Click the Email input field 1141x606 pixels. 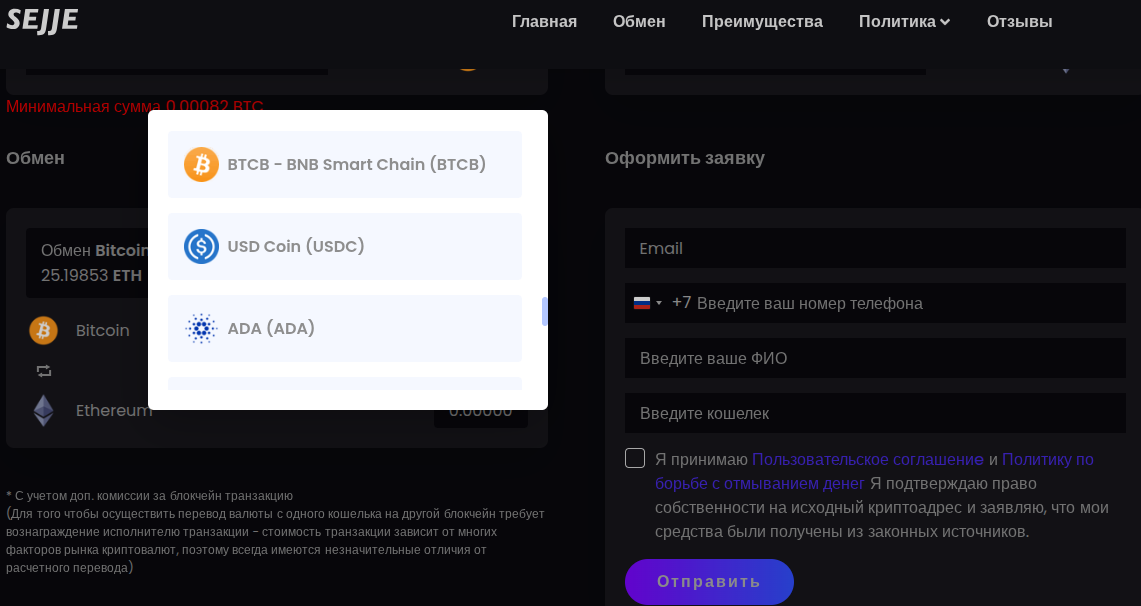(875, 248)
